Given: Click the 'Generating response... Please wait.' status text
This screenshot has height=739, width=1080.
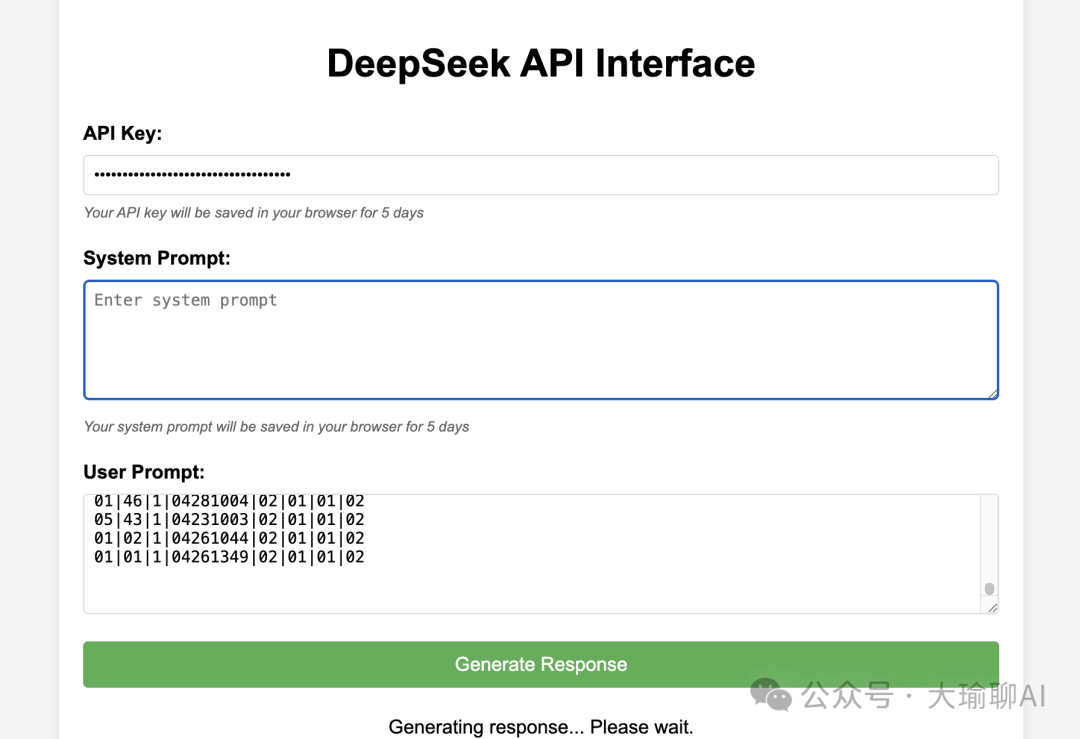Looking at the screenshot, I should 541,727.
